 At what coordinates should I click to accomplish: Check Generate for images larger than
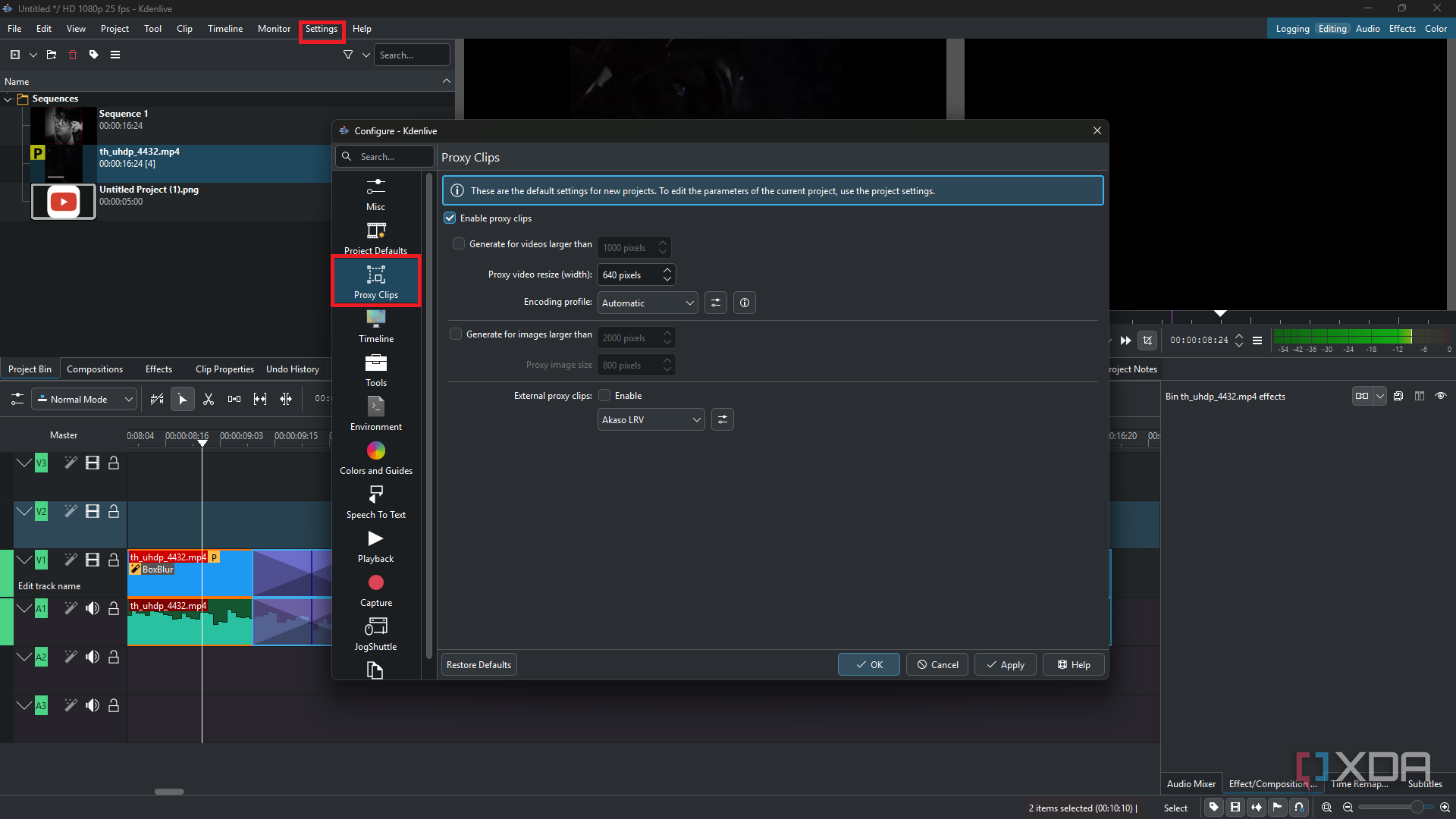pyautogui.click(x=456, y=334)
